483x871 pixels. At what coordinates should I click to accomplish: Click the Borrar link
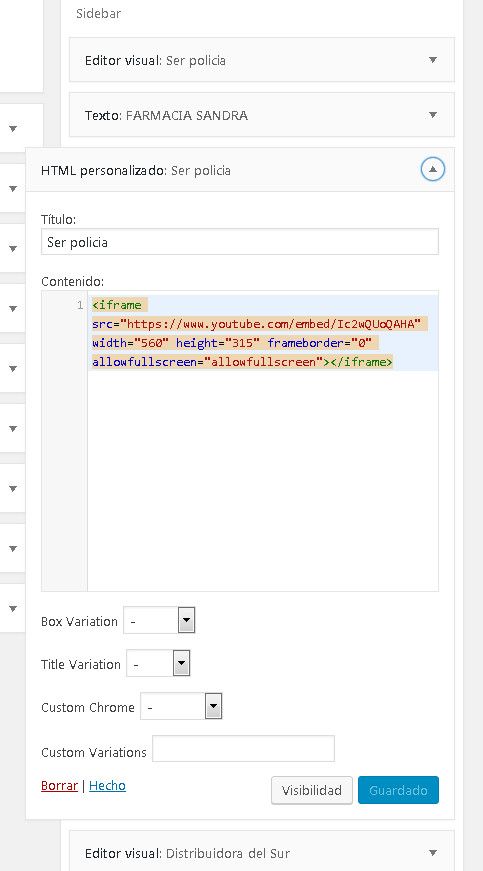(x=59, y=785)
